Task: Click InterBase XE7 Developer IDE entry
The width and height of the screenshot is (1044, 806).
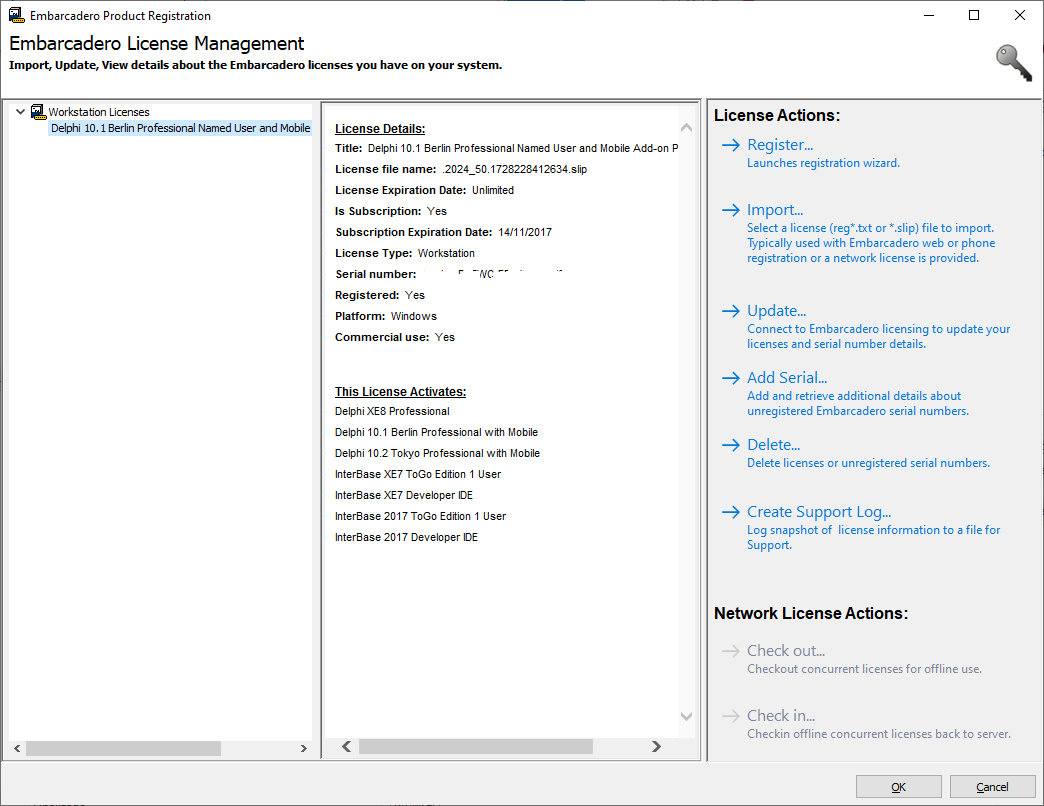Action: click(x=403, y=495)
